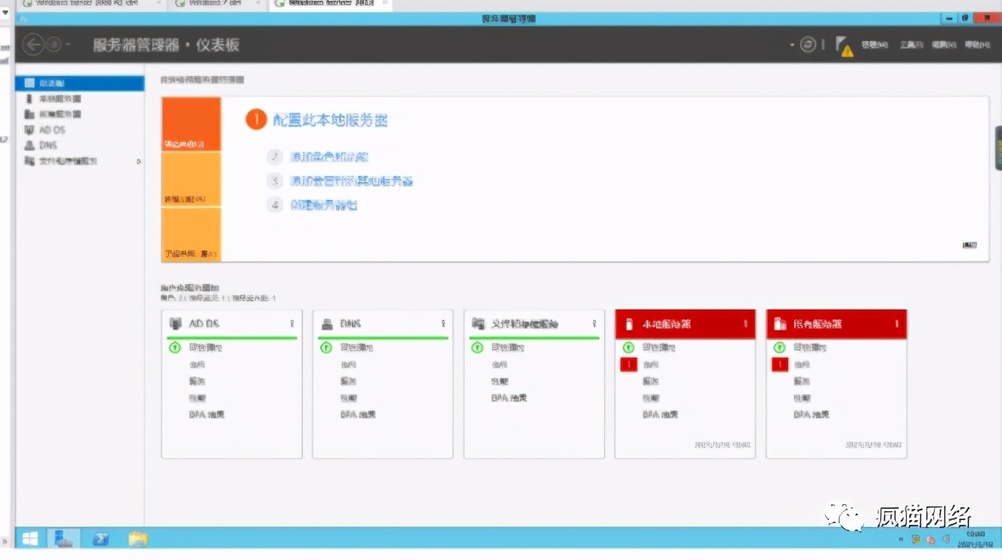Open the 管理(M) Manage menu
Screen dimensions: 1002x560
click(874, 45)
